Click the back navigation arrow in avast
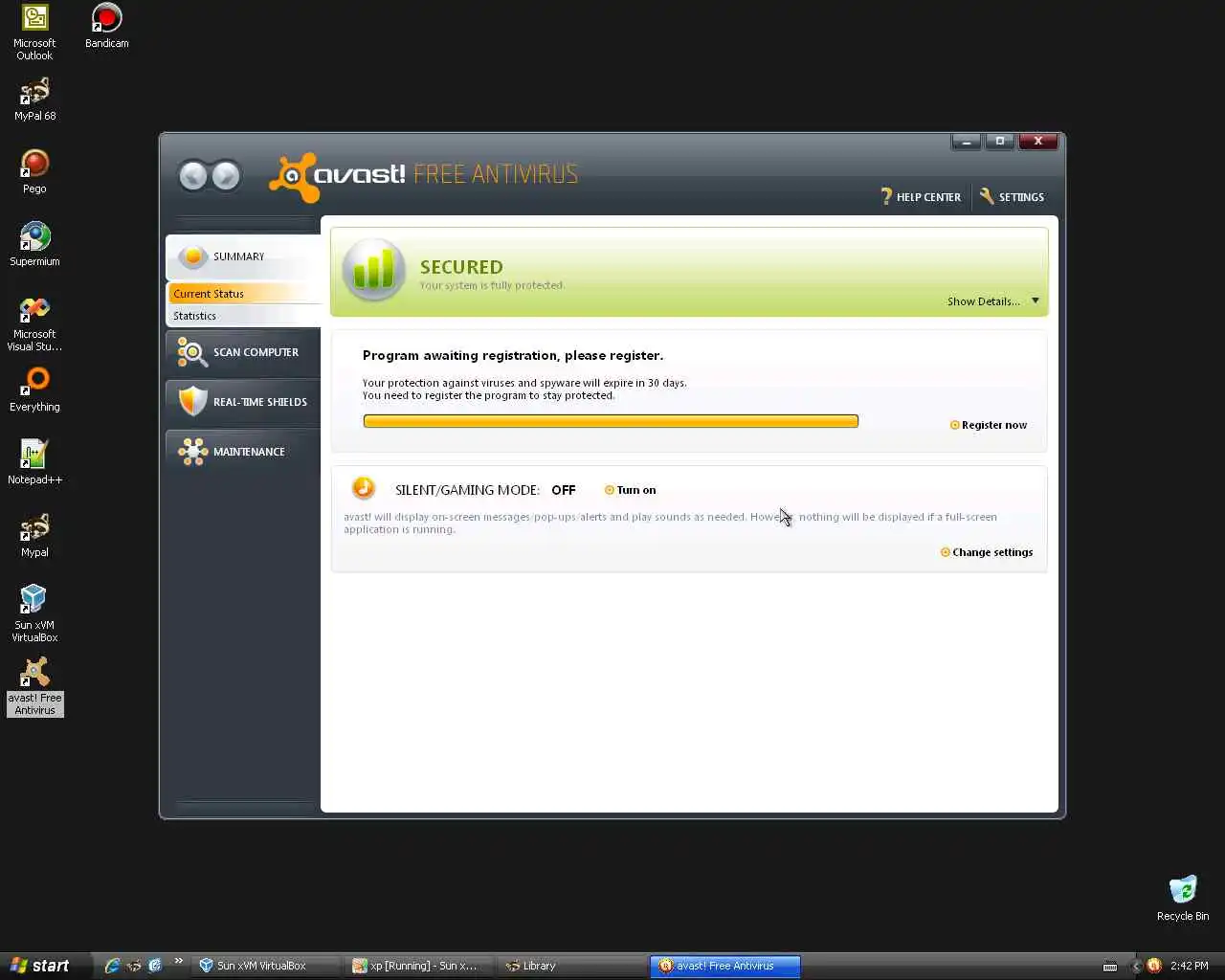Image resolution: width=1225 pixels, height=980 pixels. 193,176
